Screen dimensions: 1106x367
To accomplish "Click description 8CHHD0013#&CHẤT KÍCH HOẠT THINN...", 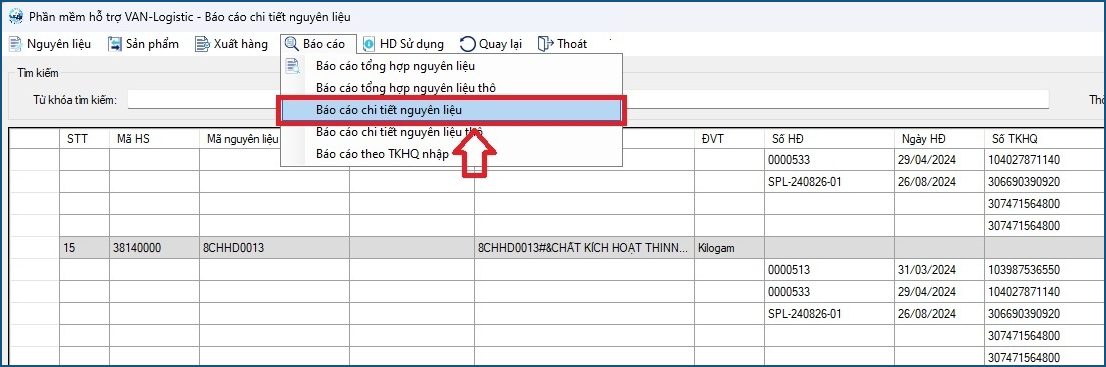I will [x=584, y=248].
